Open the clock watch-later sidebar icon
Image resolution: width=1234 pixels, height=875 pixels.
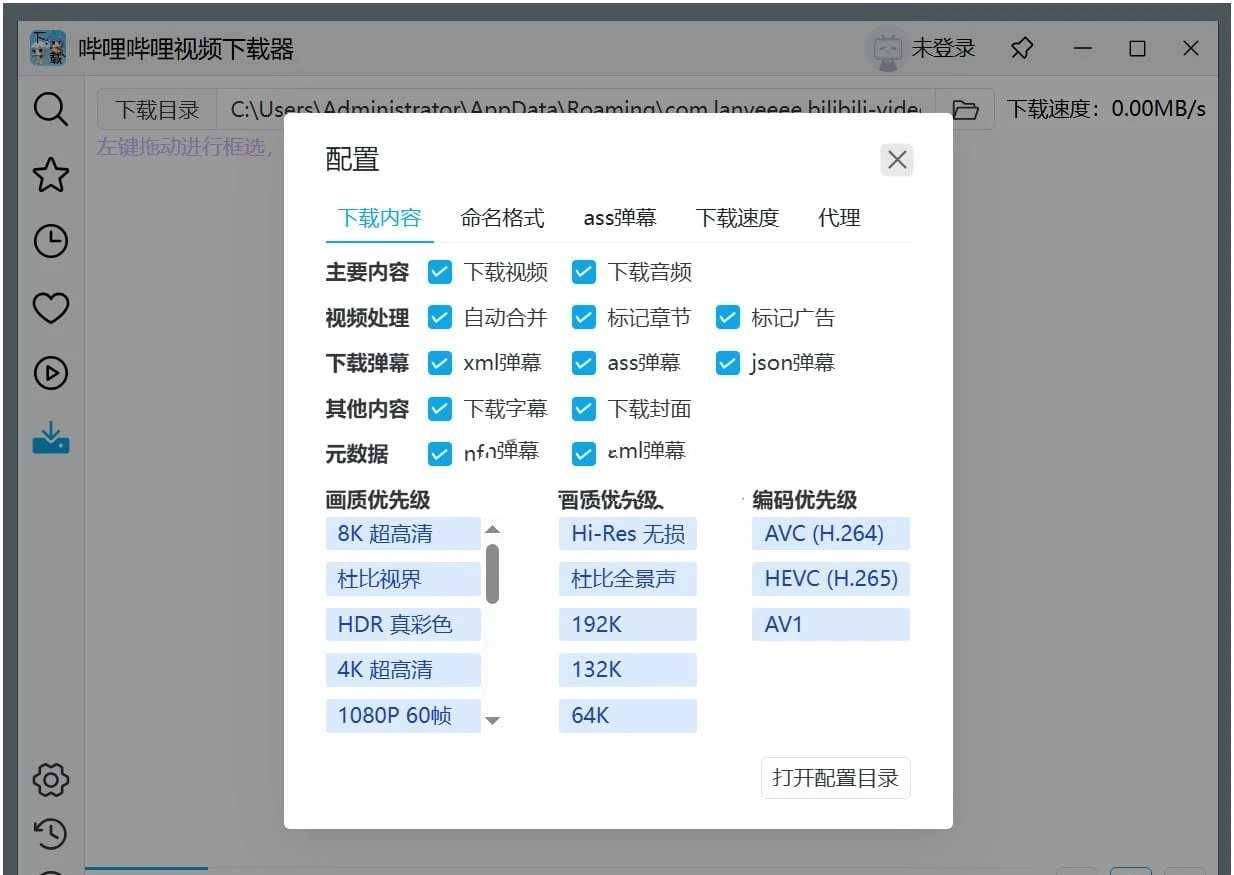[50, 241]
